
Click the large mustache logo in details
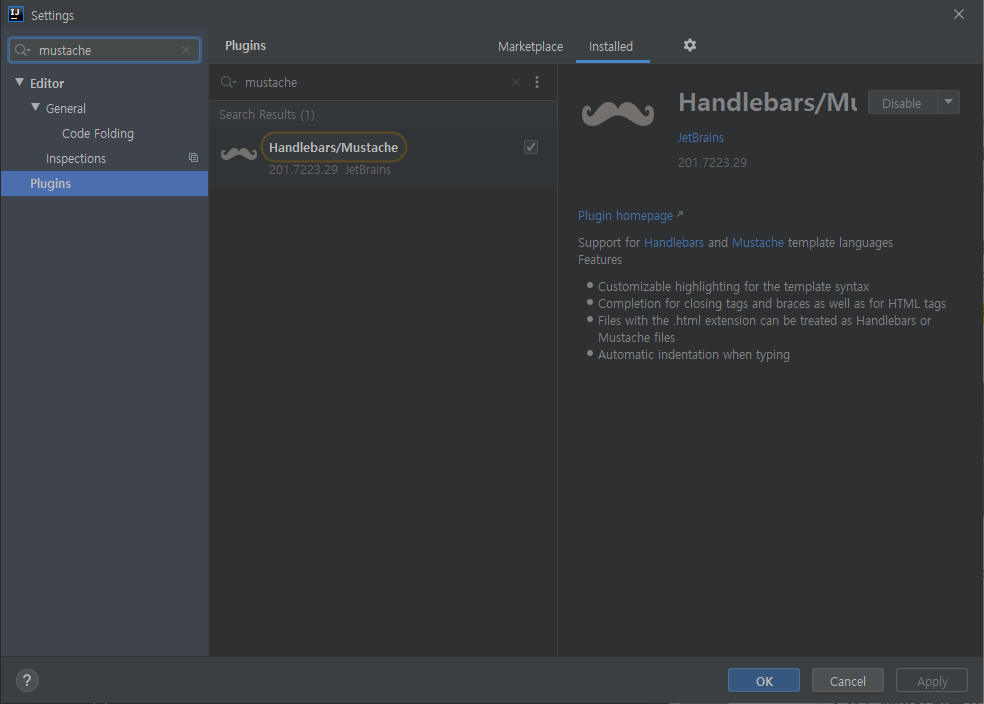[x=618, y=114]
